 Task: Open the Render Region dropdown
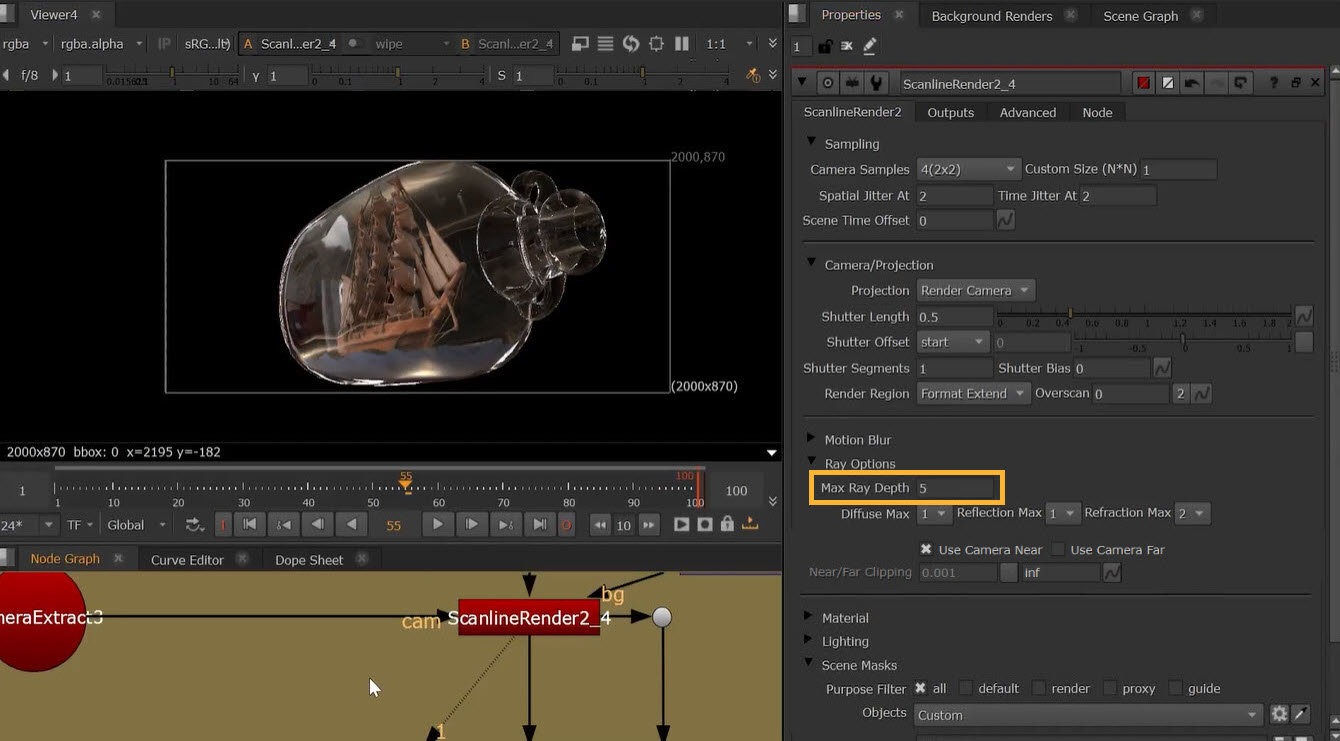click(973, 394)
